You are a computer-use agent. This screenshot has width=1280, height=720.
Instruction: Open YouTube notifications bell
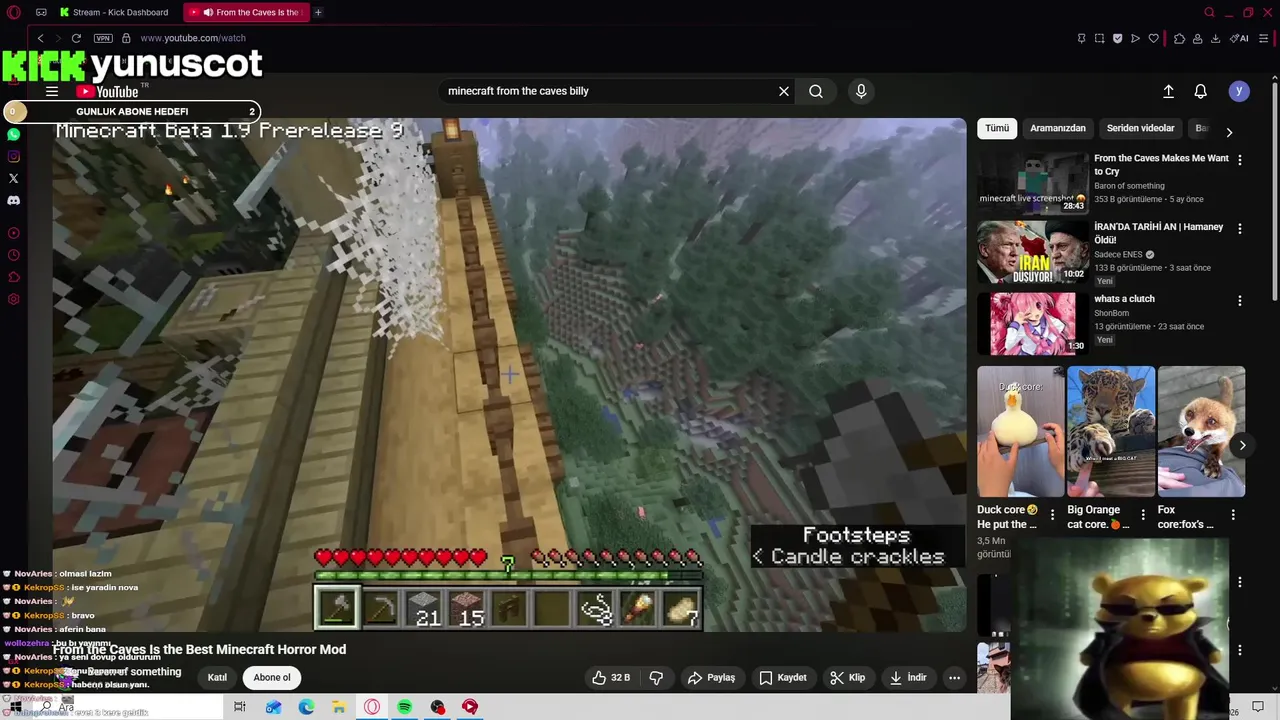pyautogui.click(x=1201, y=91)
